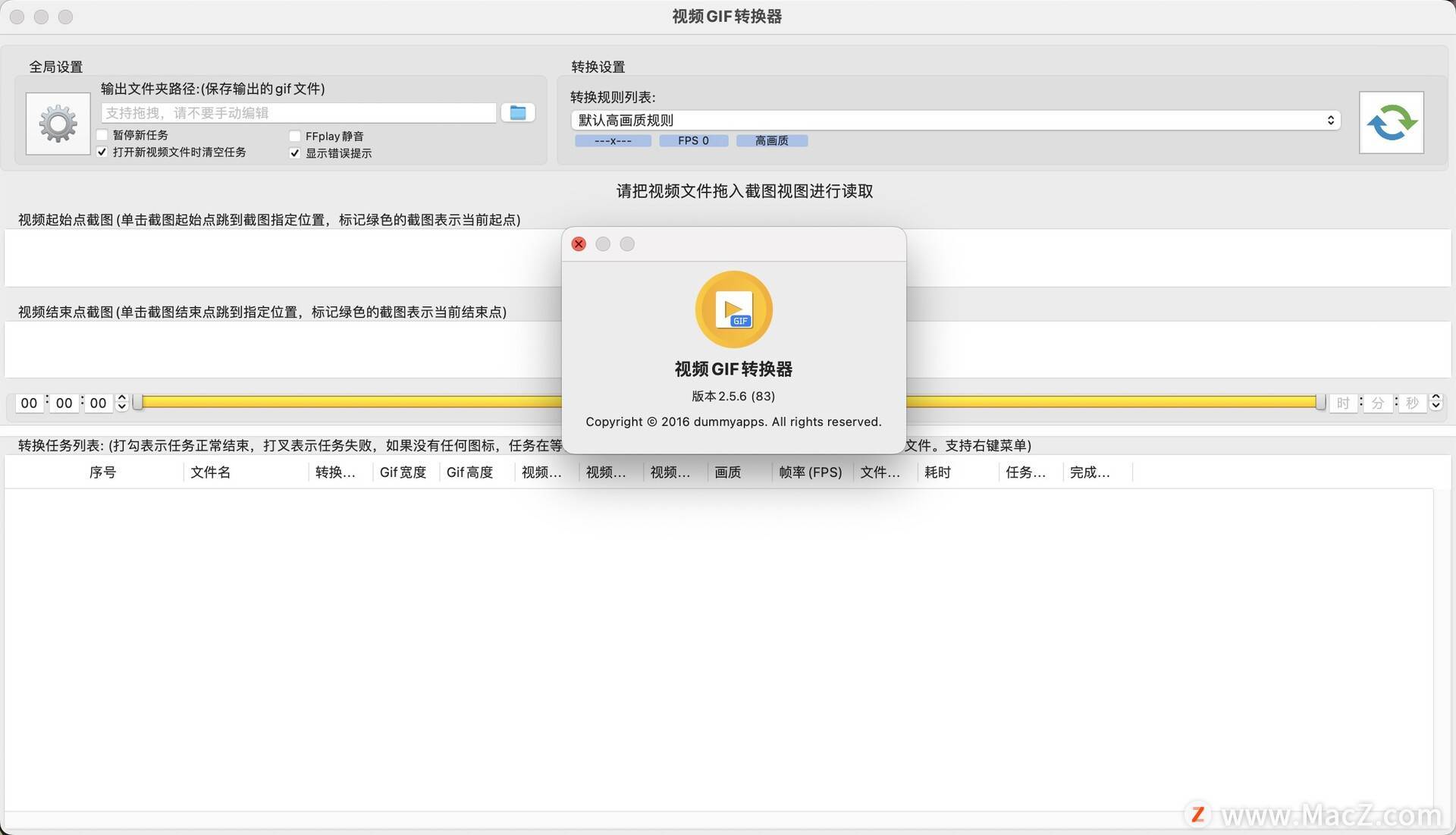Click the start time stepper arrows
The width and height of the screenshot is (1456, 835).
coord(122,403)
